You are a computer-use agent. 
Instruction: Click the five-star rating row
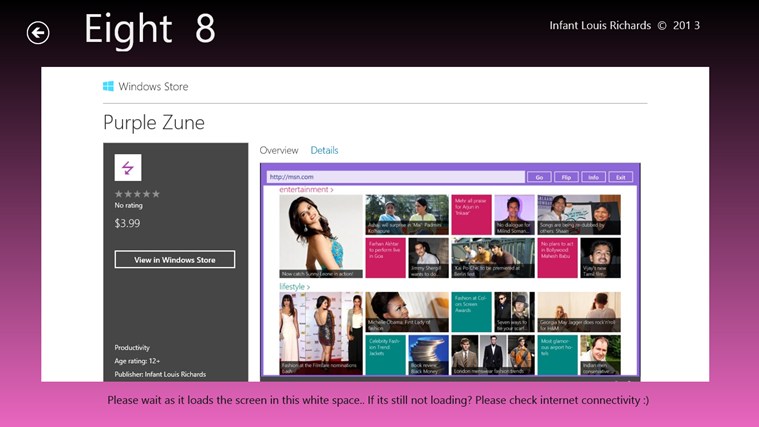click(x=137, y=194)
